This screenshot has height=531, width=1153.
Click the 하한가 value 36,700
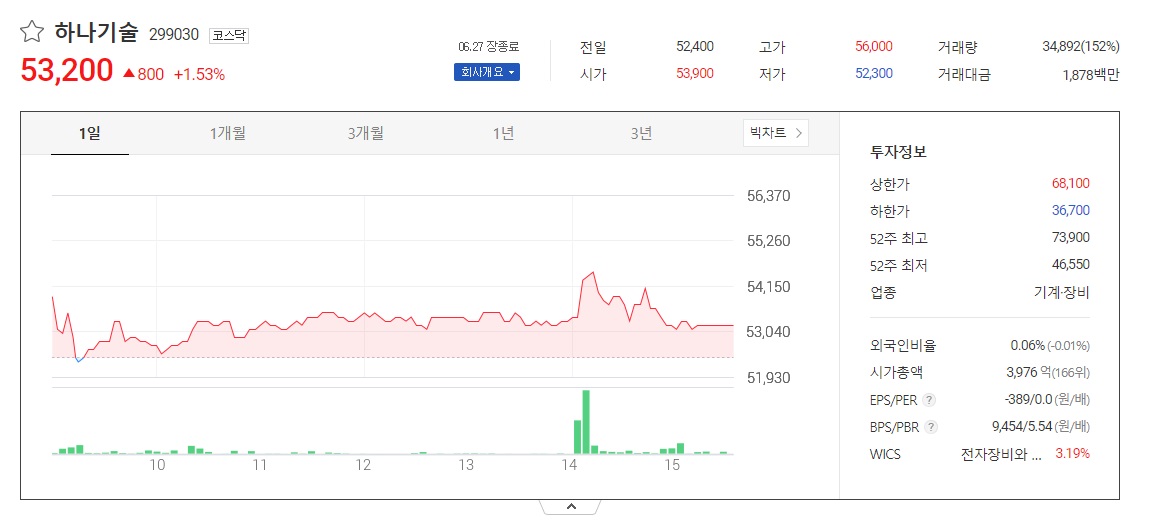(1071, 210)
